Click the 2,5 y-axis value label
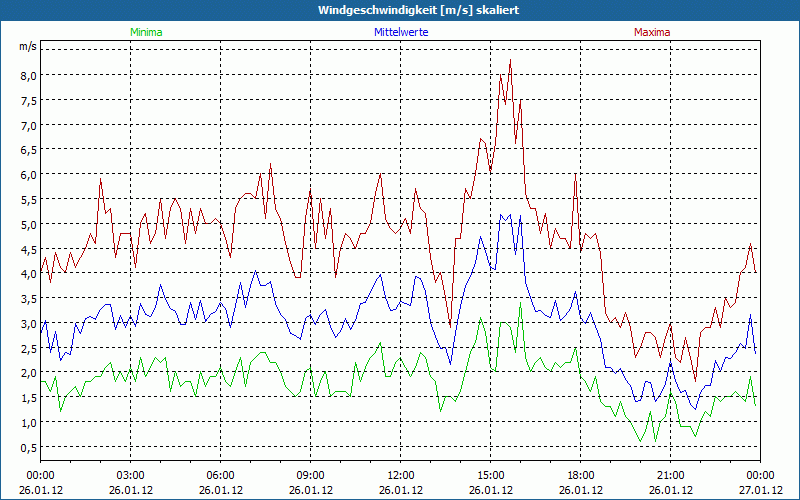 pyautogui.click(x=28, y=348)
